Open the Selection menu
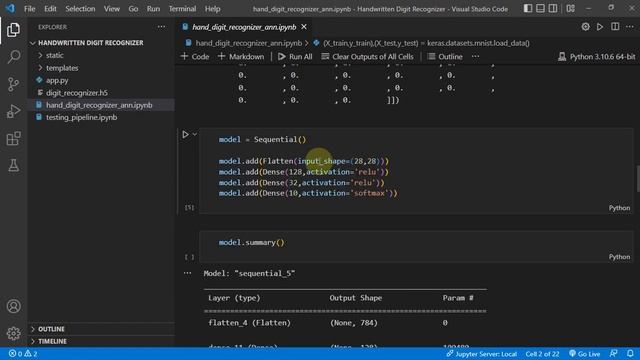This screenshot has height=360, width=640. tap(80, 9)
